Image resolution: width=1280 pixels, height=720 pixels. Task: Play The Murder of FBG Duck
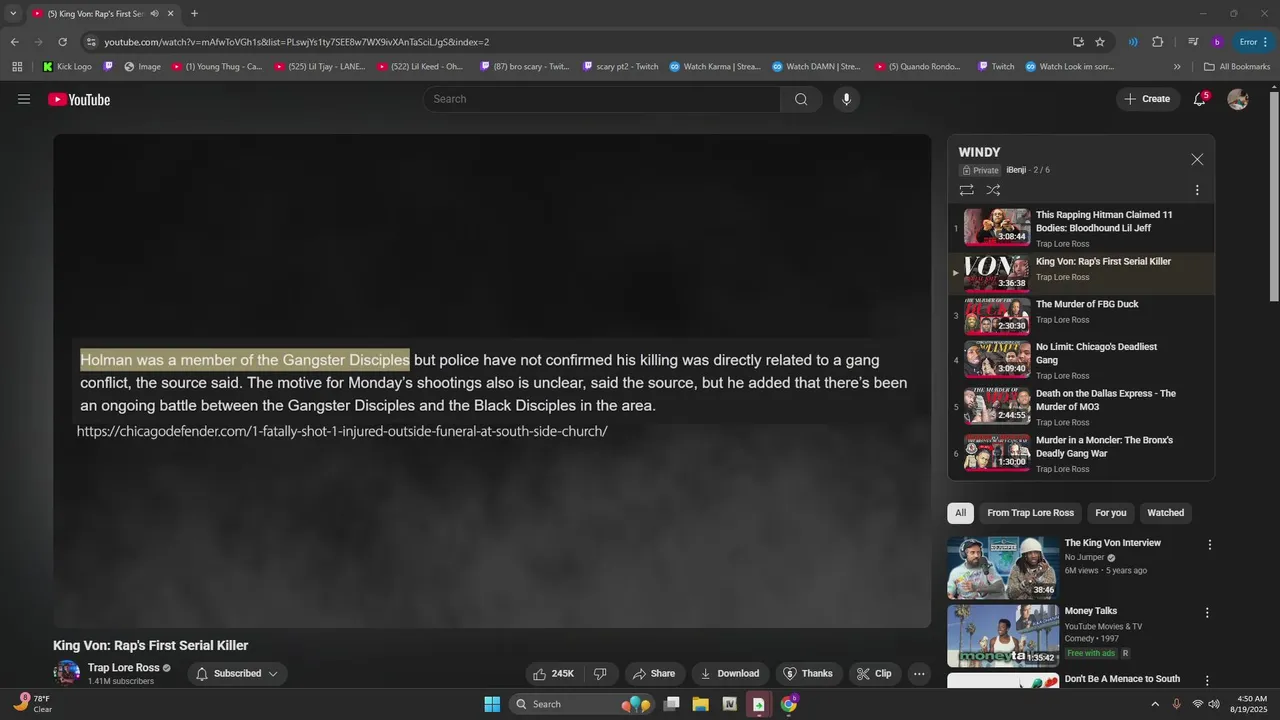click(1081, 315)
